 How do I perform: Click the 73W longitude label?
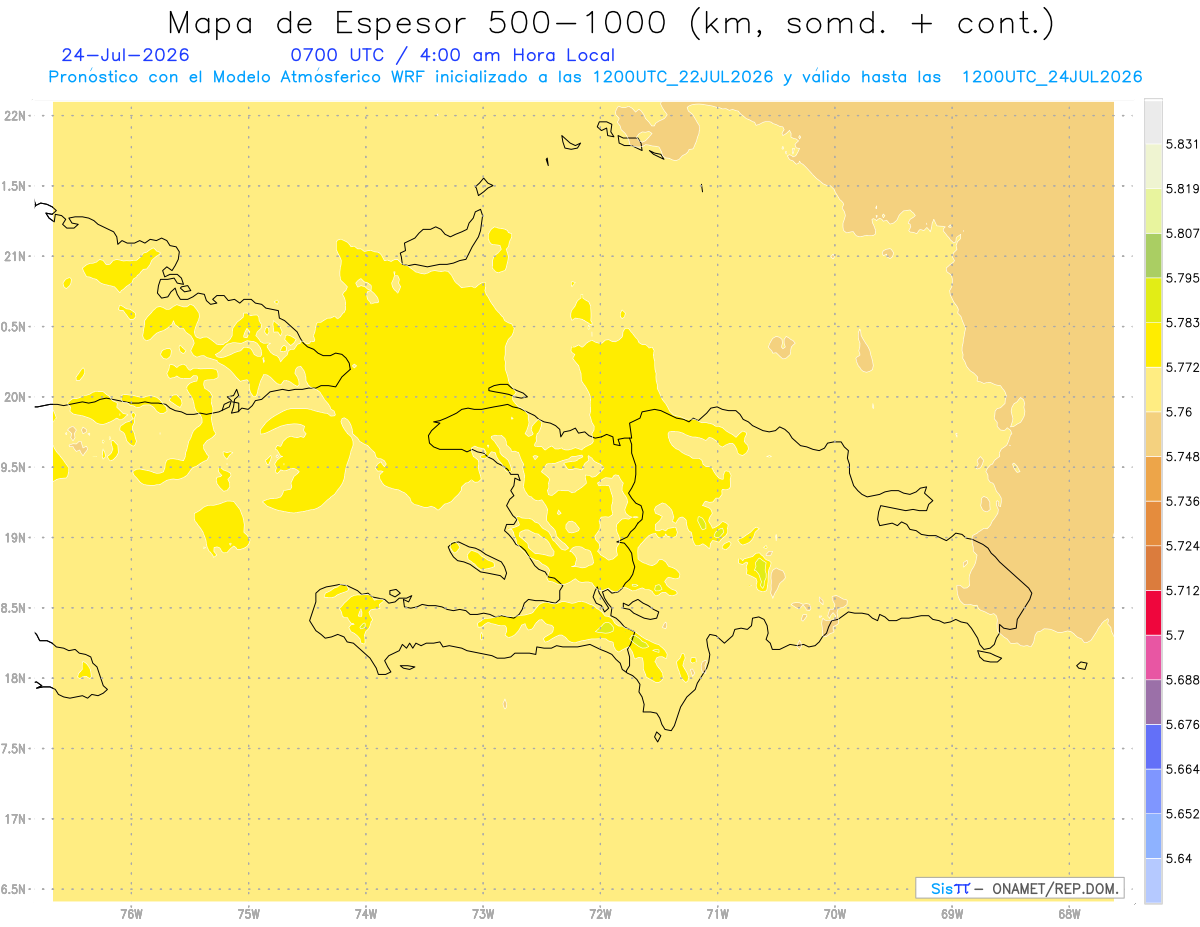483,914
